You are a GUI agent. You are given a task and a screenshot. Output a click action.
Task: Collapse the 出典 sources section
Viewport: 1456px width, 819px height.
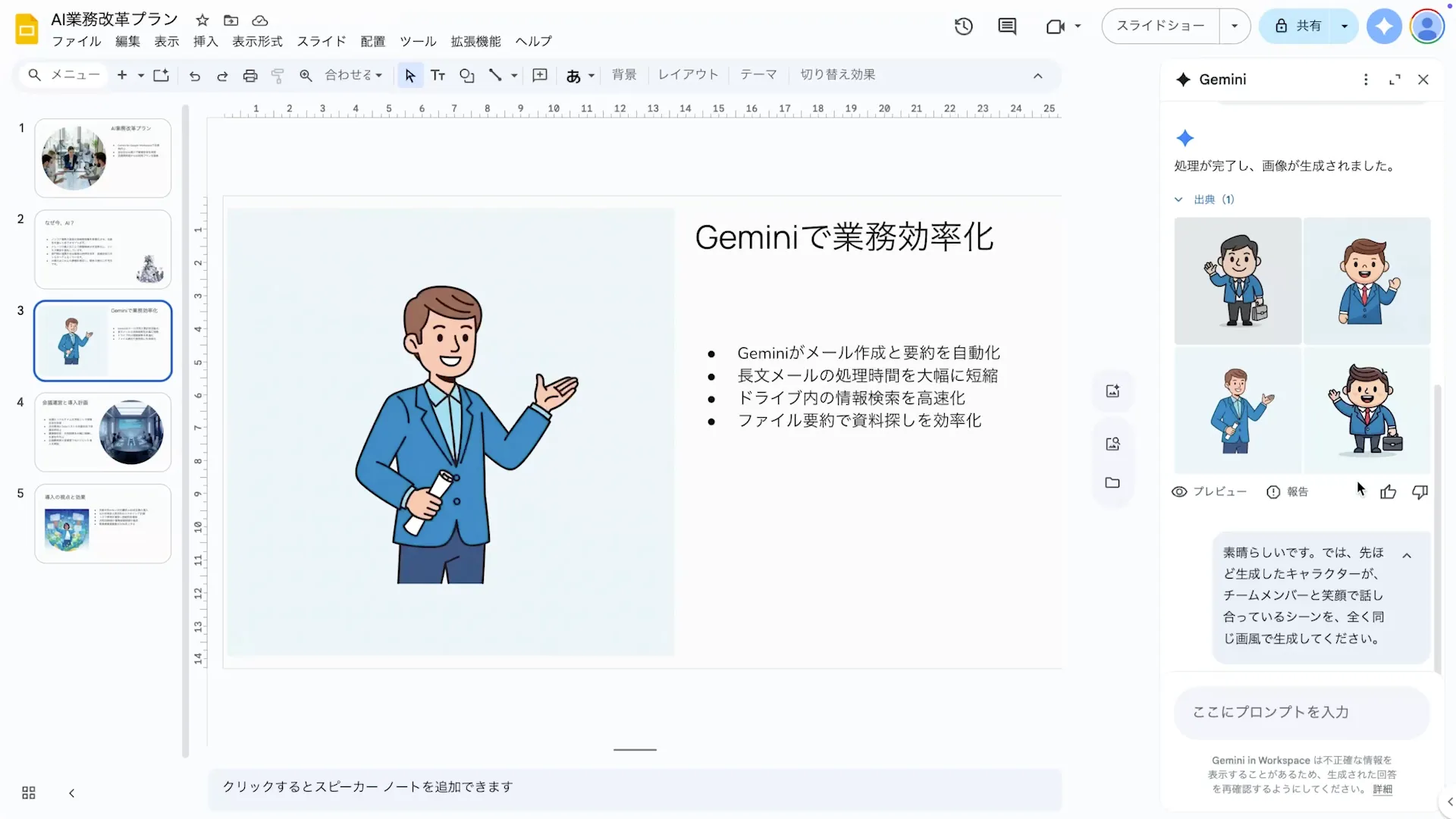[x=1178, y=199]
